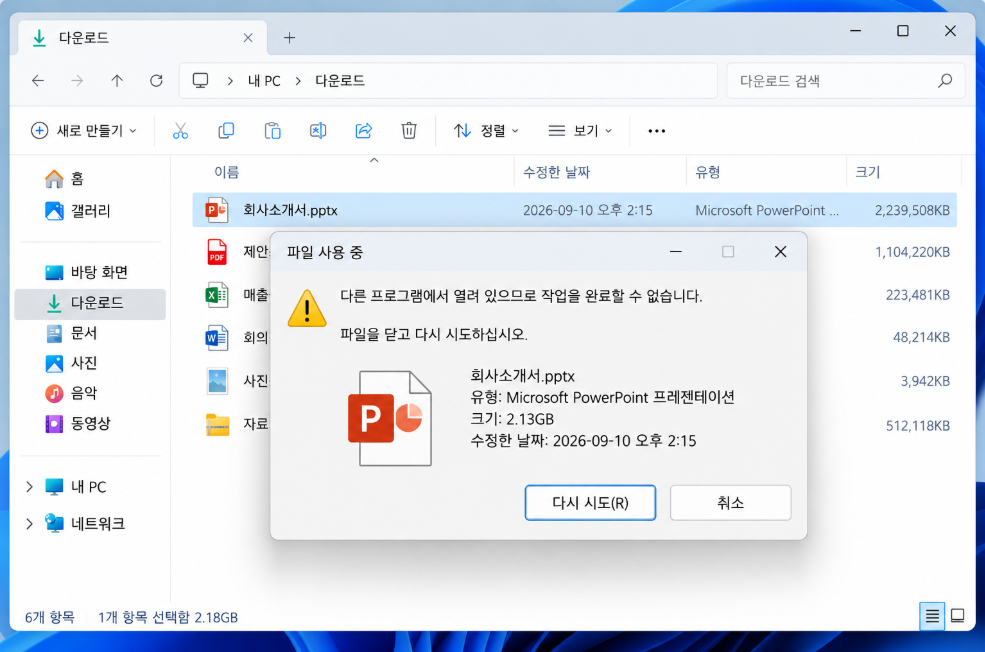Screen dimensions: 985x652
Task: Click the Cut scissors icon in toolbar
Action: pyautogui.click(x=180, y=131)
